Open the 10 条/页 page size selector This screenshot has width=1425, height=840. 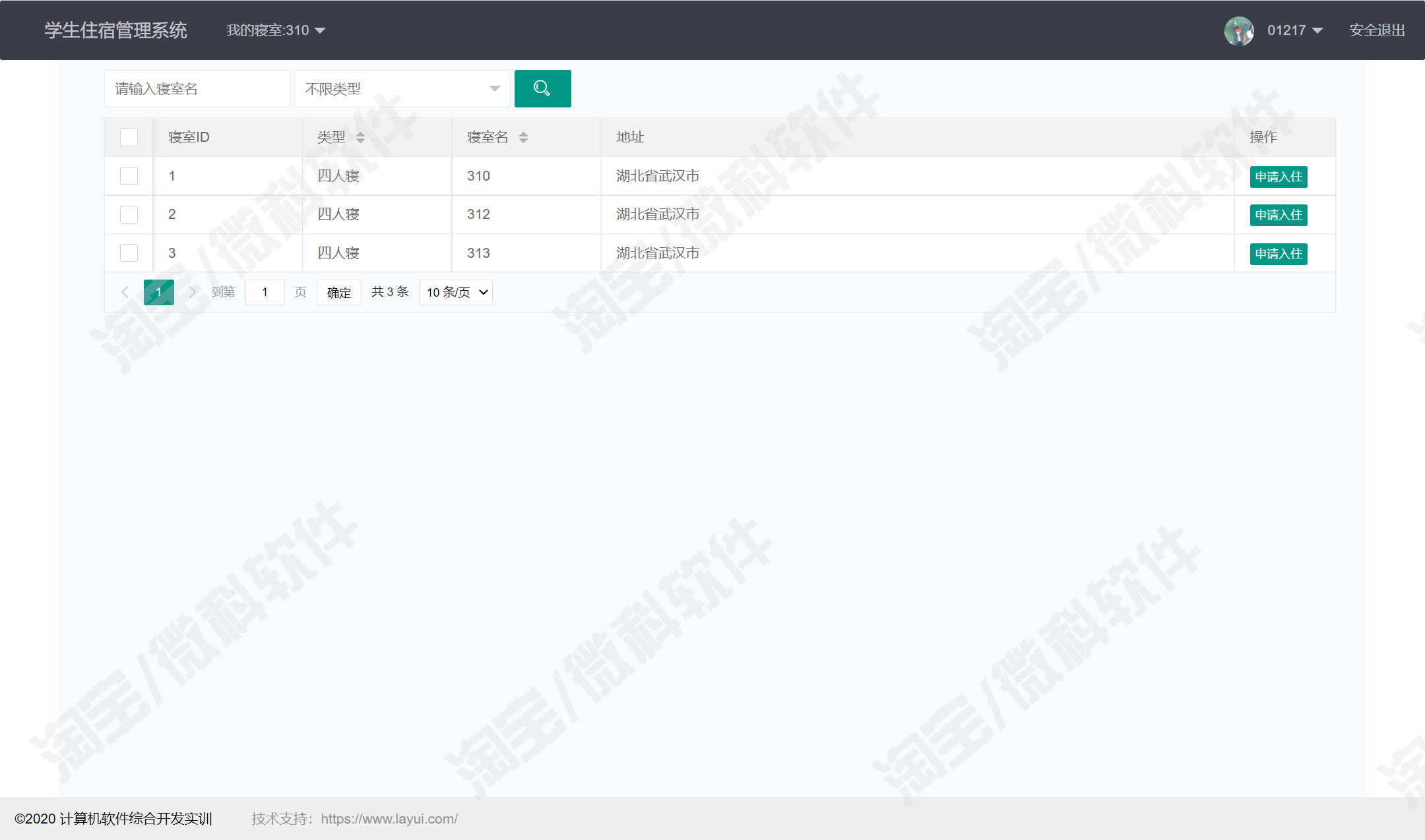pyautogui.click(x=456, y=292)
